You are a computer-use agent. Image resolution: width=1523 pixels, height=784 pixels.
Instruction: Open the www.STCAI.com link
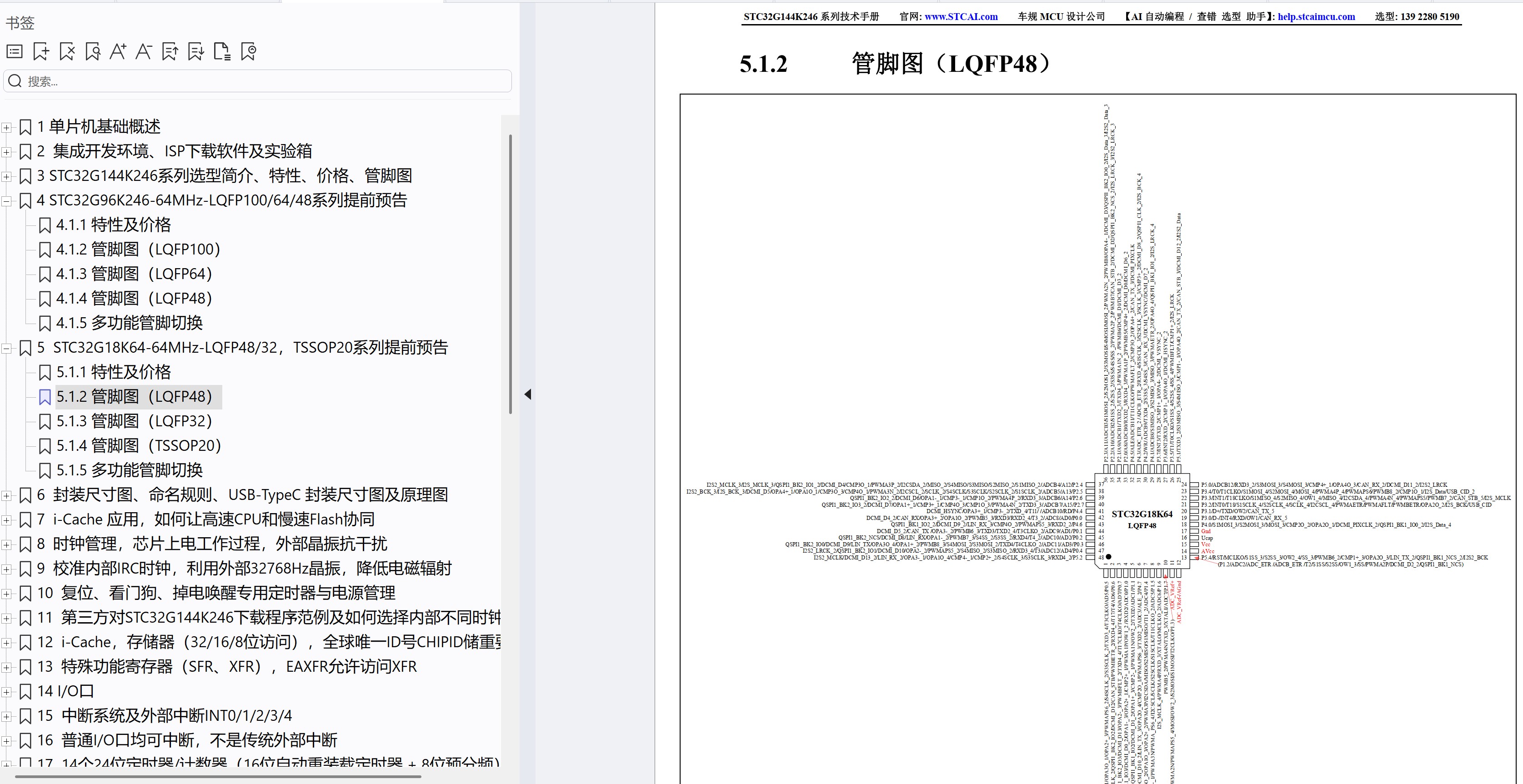point(961,16)
